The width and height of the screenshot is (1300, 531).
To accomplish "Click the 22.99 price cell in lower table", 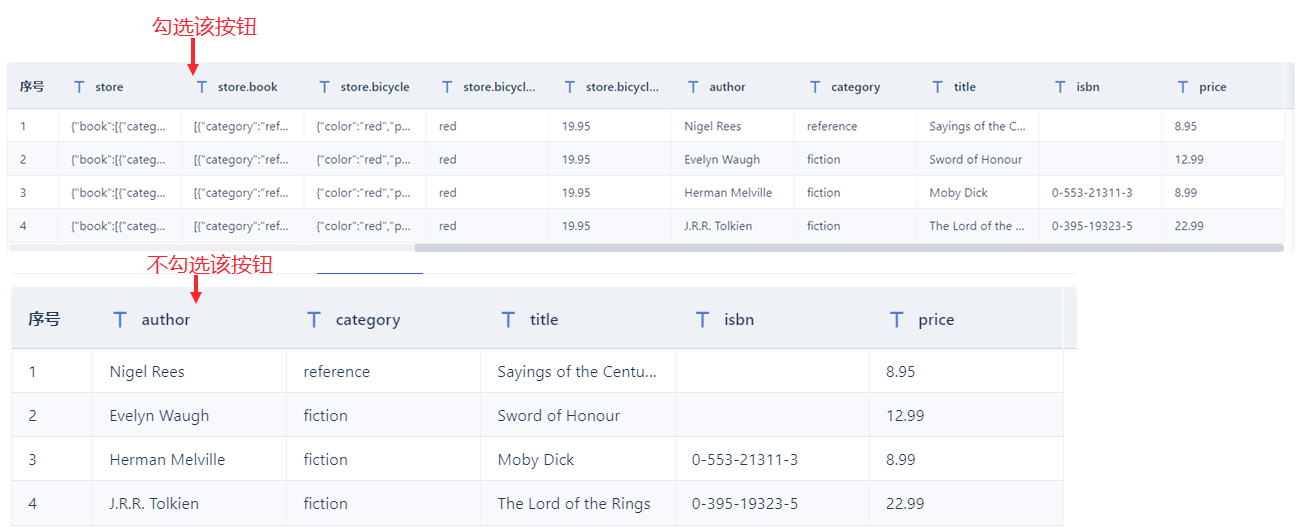I will point(905,504).
